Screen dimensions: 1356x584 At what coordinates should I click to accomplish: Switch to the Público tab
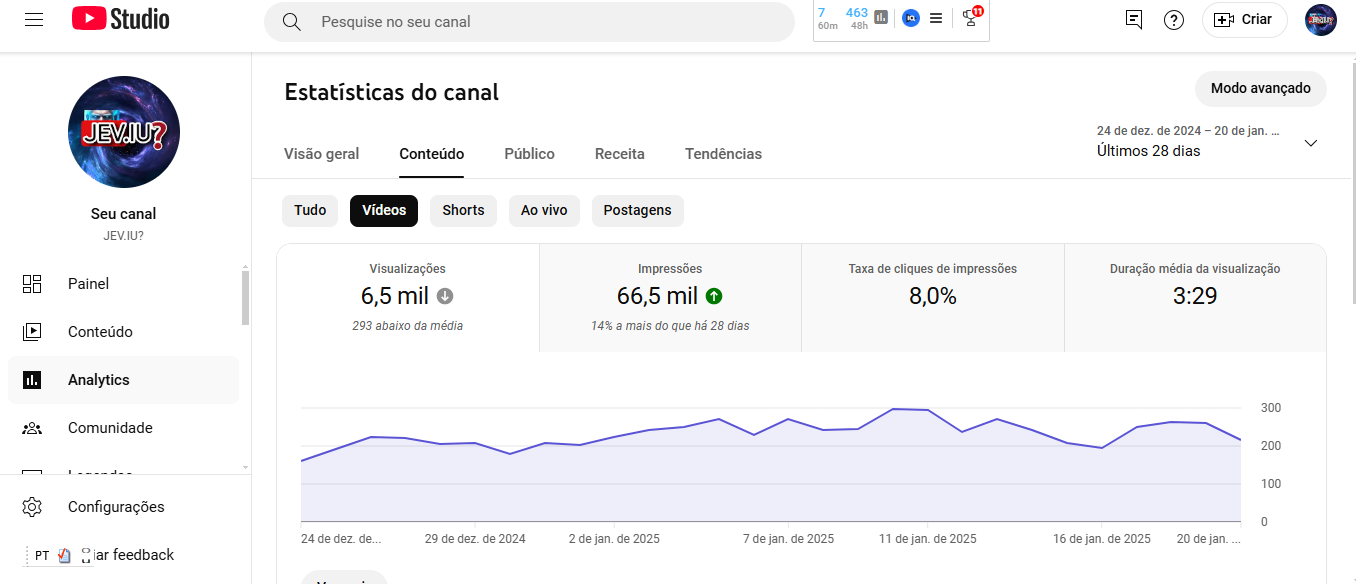pos(529,154)
